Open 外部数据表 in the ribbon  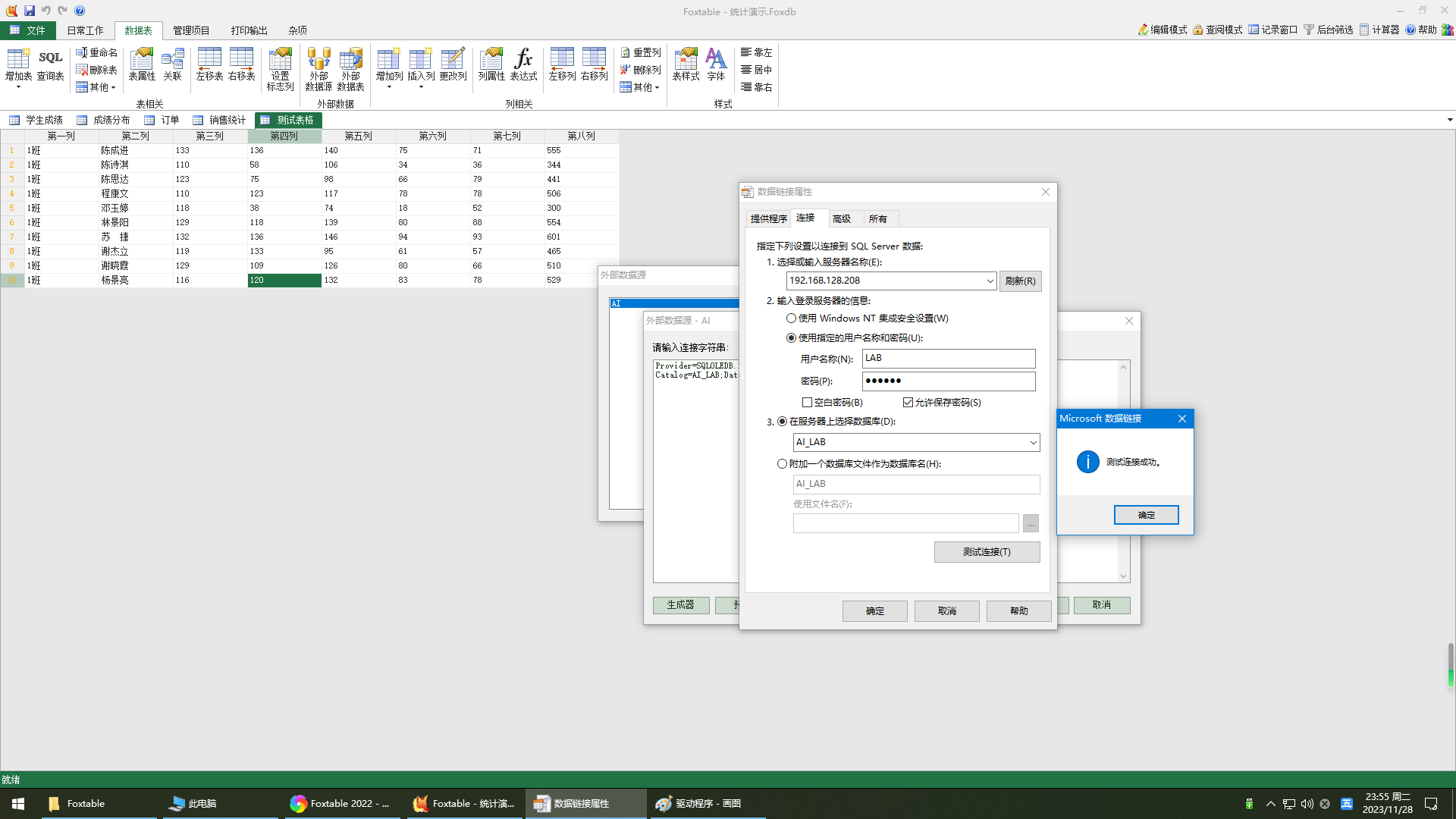point(350,69)
